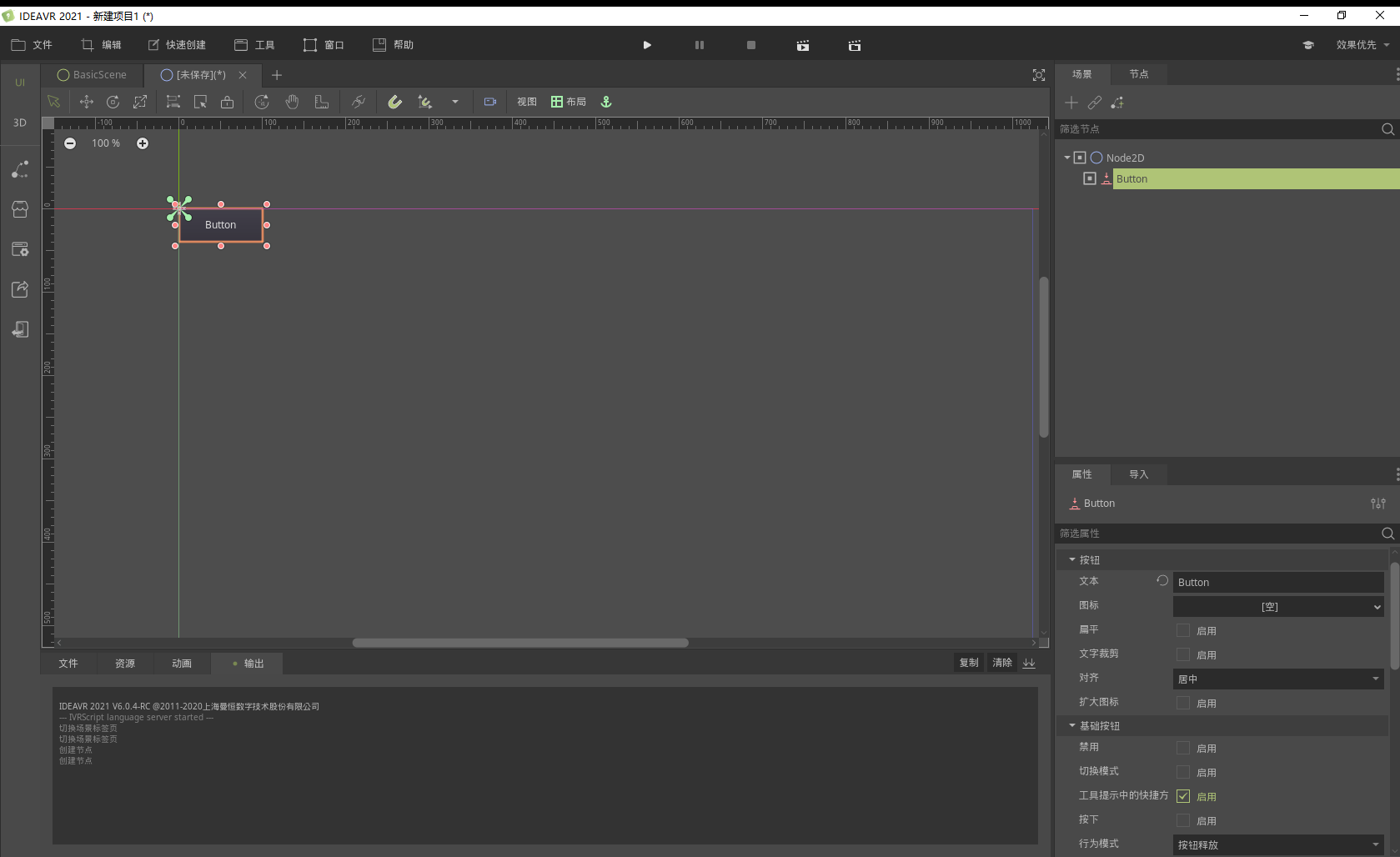This screenshot has width=1400, height=857.
Task: Click the blue camera preview icon
Action: point(490,102)
